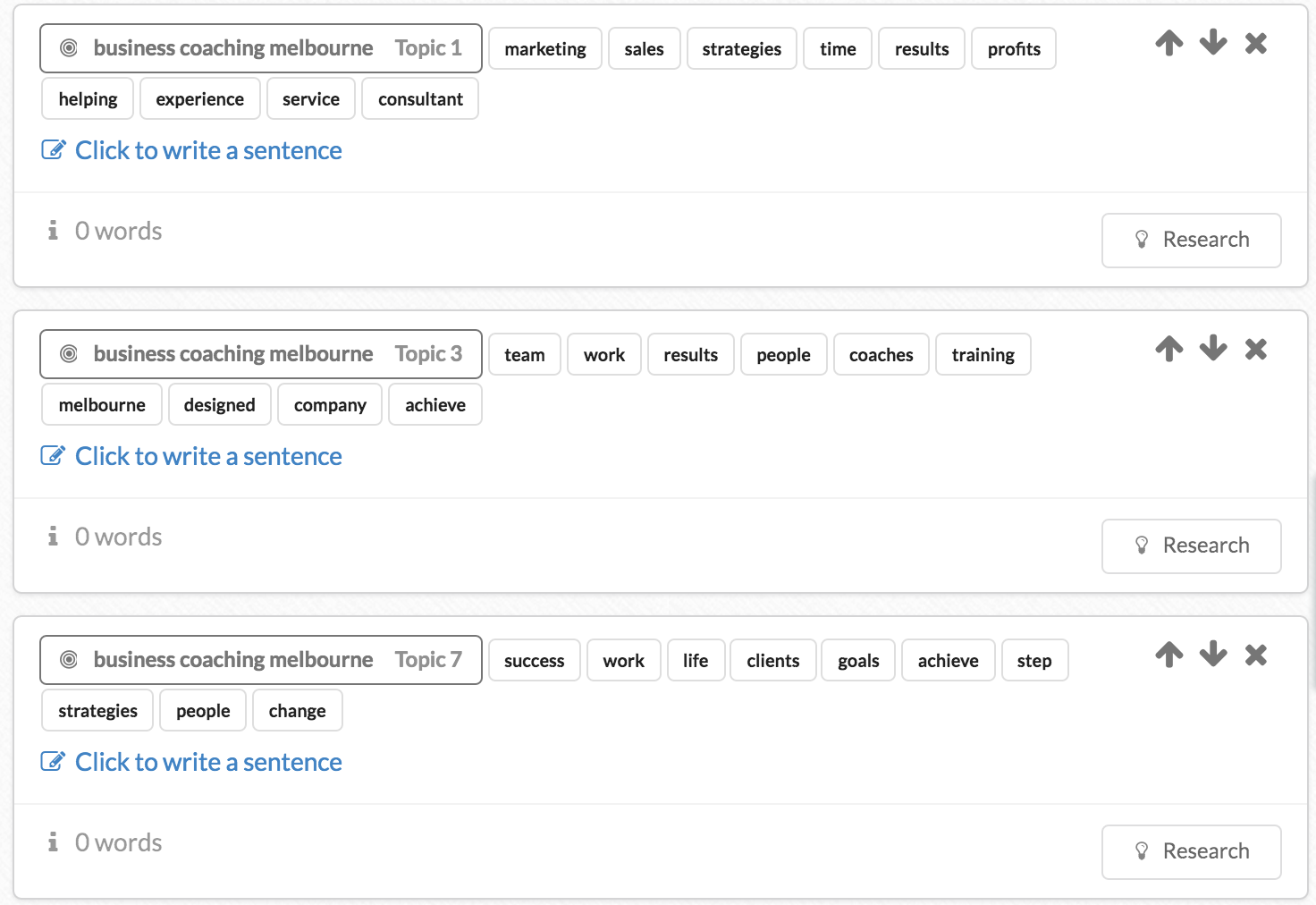
Task: Select the 'experience' keyword tag
Action: (x=200, y=98)
